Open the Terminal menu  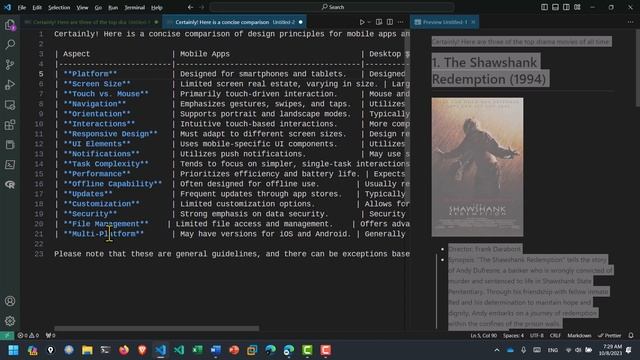[x=134, y=7]
